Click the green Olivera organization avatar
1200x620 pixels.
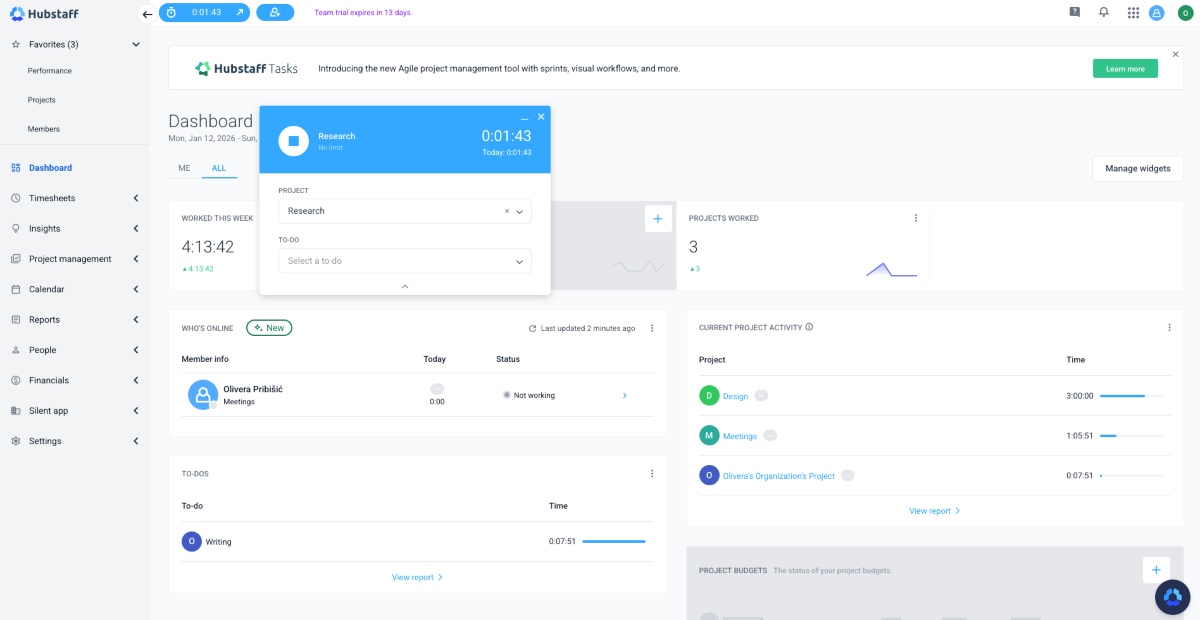pyautogui.click(x=1186, y=13)
